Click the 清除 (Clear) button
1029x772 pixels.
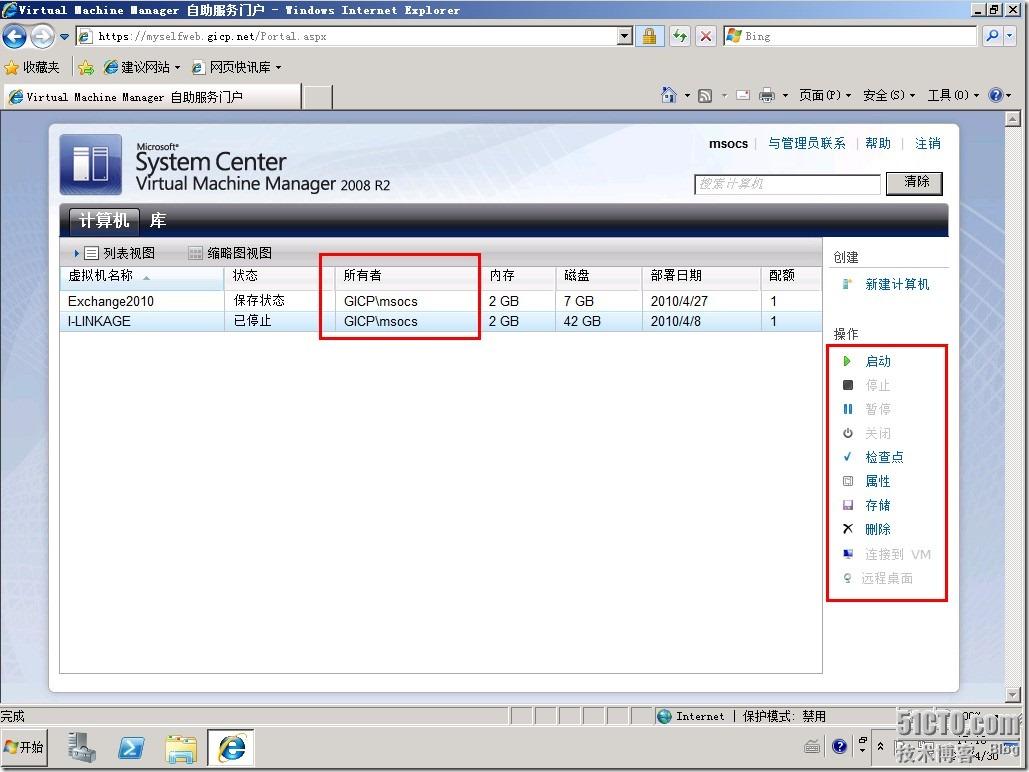[913, 183]
